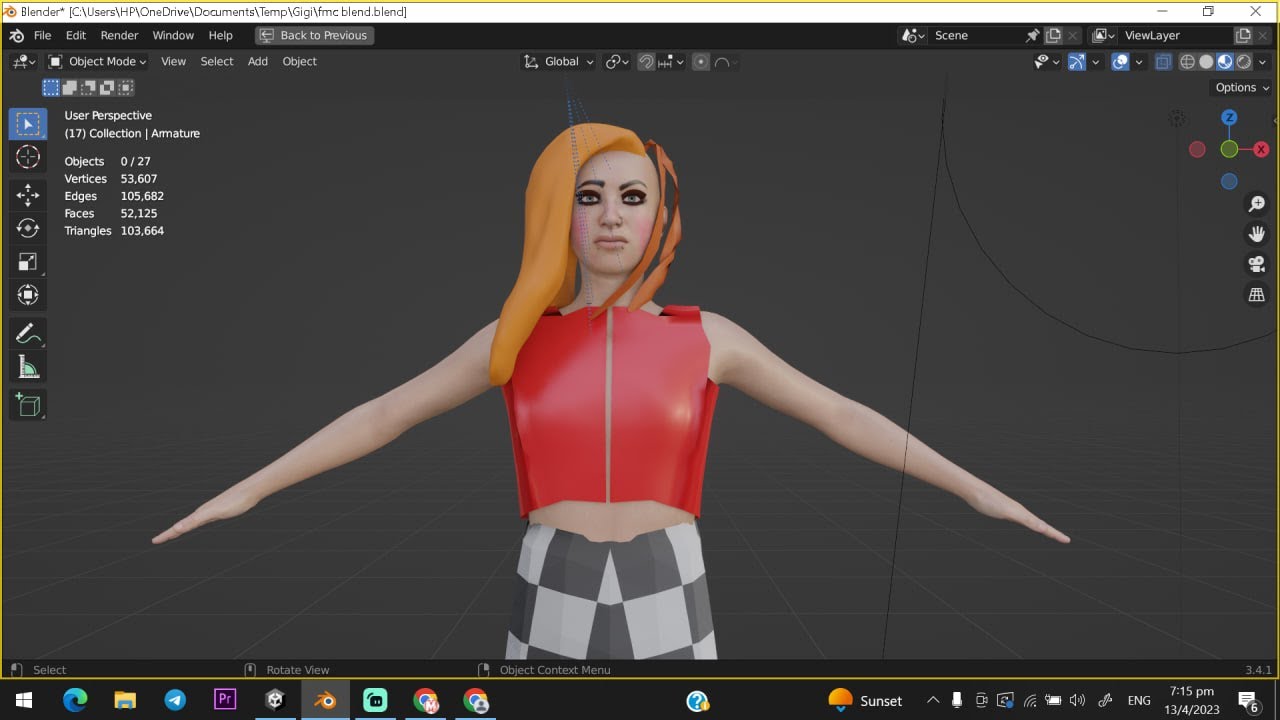
Task: Toggle camera view with camera icon
Action: coord(1257,264)
